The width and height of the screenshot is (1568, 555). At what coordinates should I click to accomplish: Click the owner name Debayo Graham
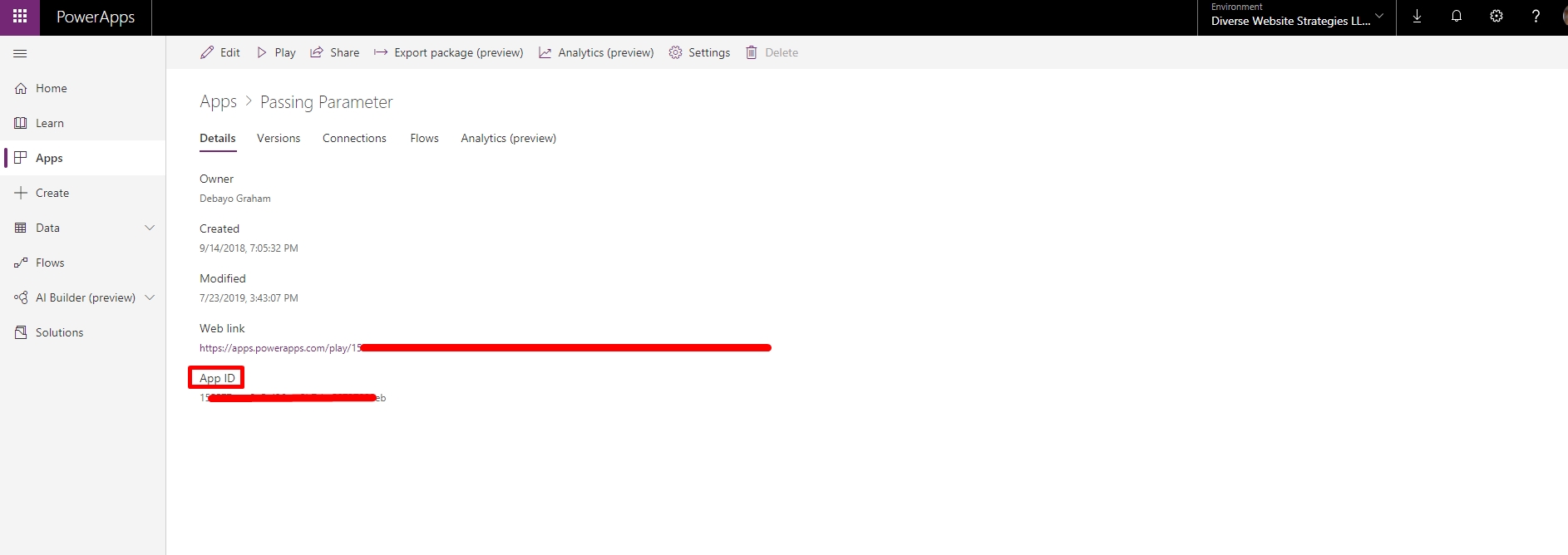pyautogui.click(x=235, y=199)
